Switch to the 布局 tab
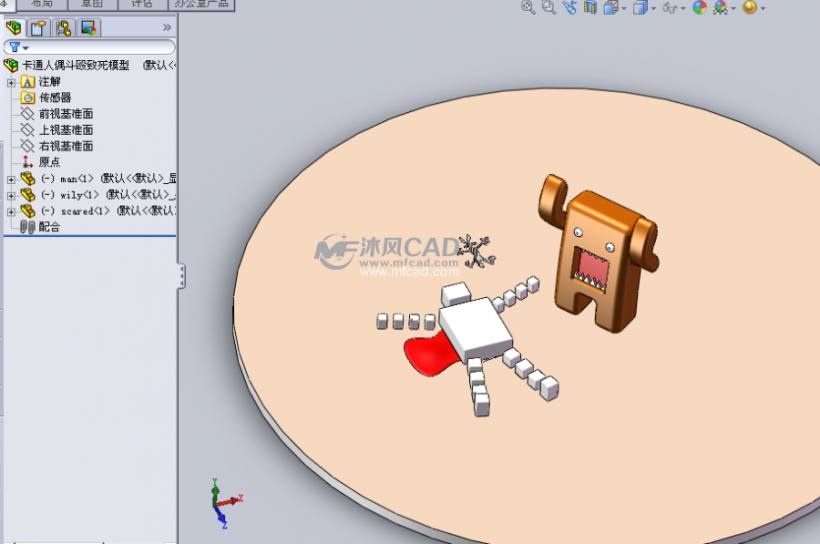This screenshot has height=544, width=820. [42, 4]
